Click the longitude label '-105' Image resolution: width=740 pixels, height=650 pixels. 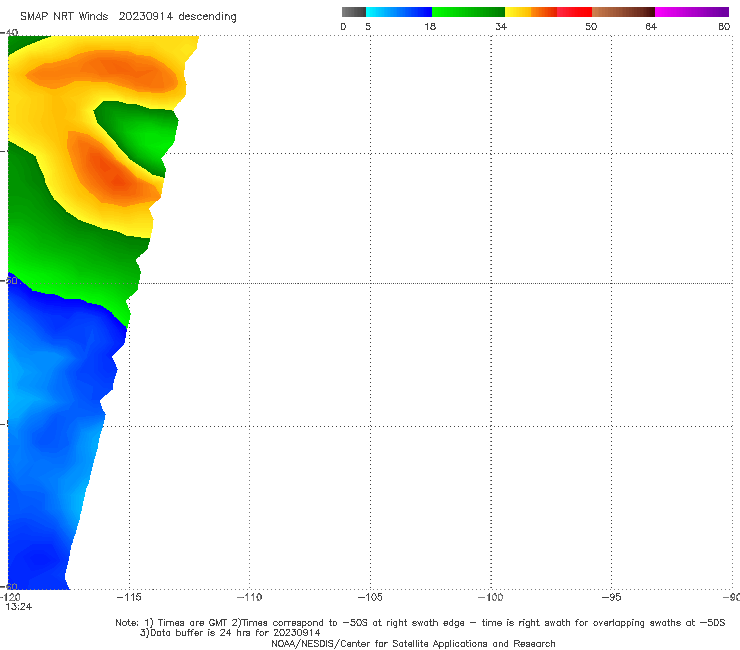[370, 597]
